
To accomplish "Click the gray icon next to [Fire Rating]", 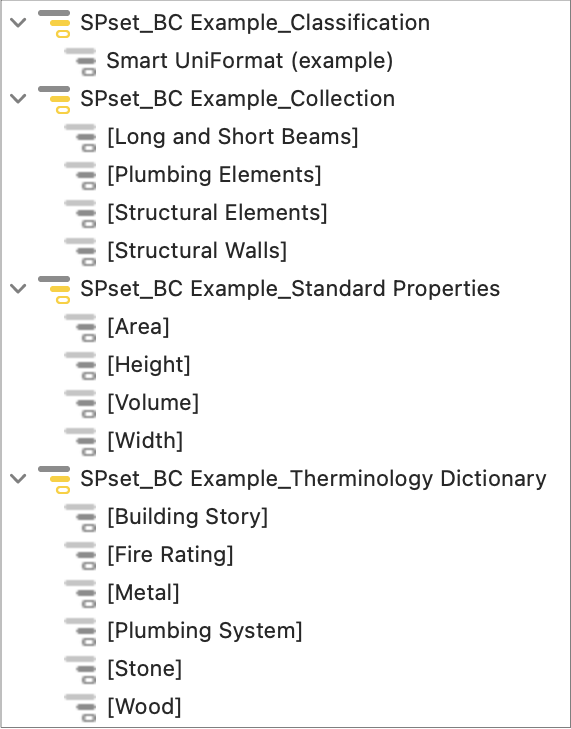I will click(80, 555).
